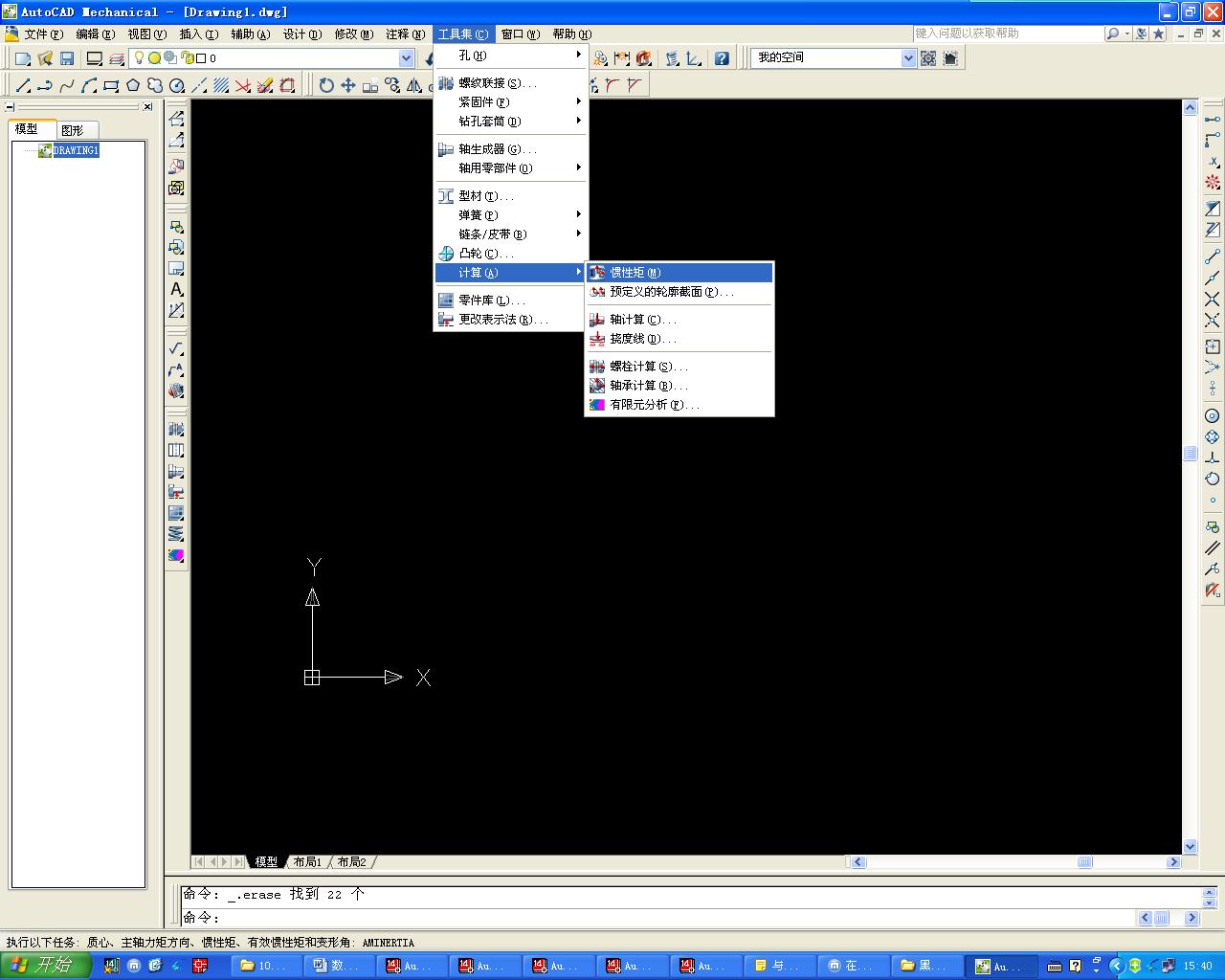
Task: Choose 轴承计算 menu entry
Action: coord(679,386)
